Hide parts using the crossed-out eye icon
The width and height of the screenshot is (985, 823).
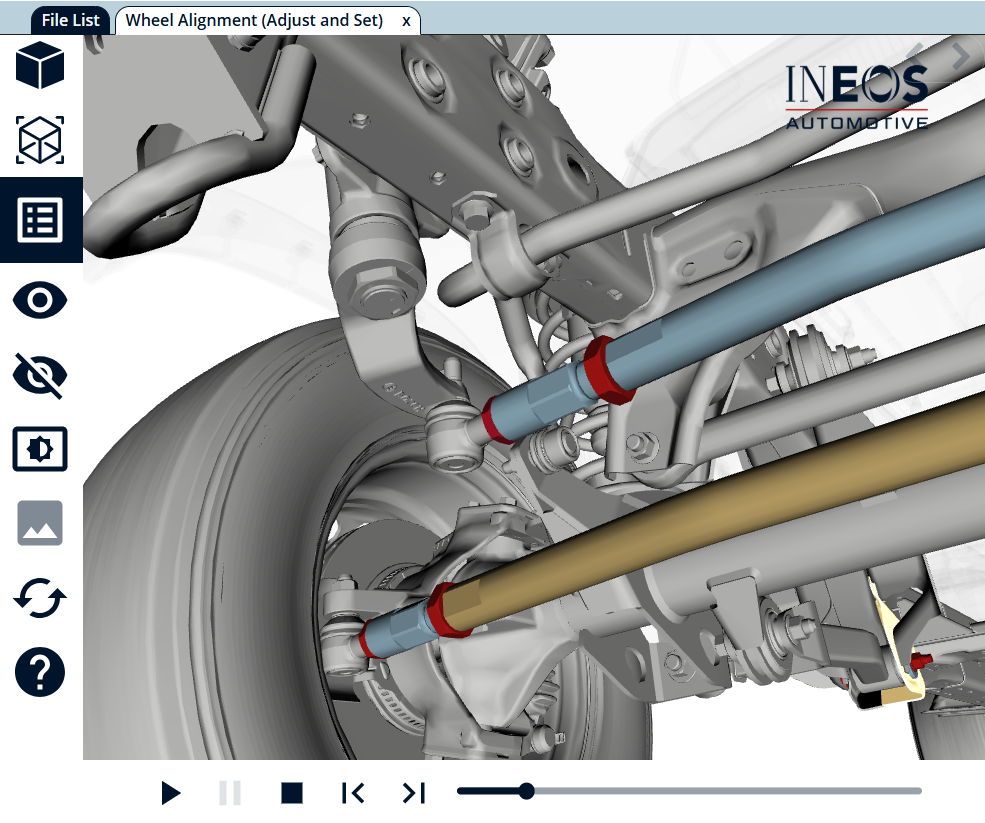click(40, 374)
